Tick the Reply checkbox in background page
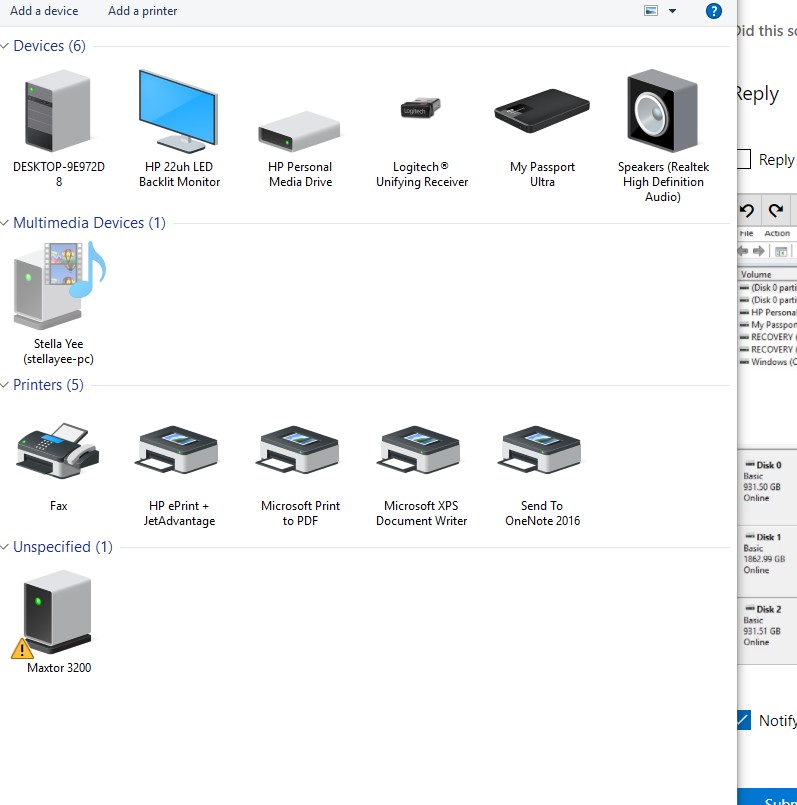This screenshot has height=805, width=797. [x=743, y=159]
